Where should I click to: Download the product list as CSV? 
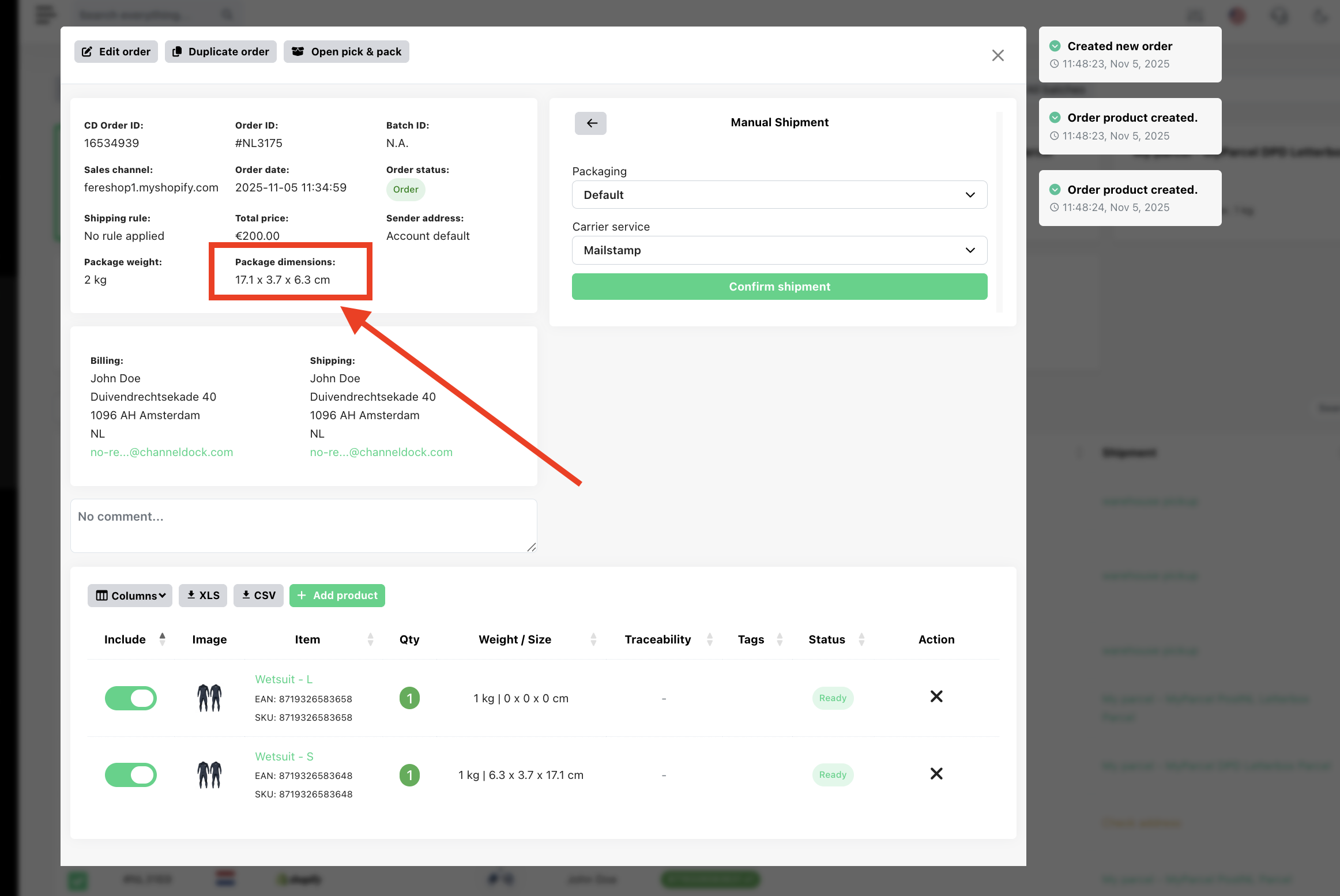[x=258, y=595]
